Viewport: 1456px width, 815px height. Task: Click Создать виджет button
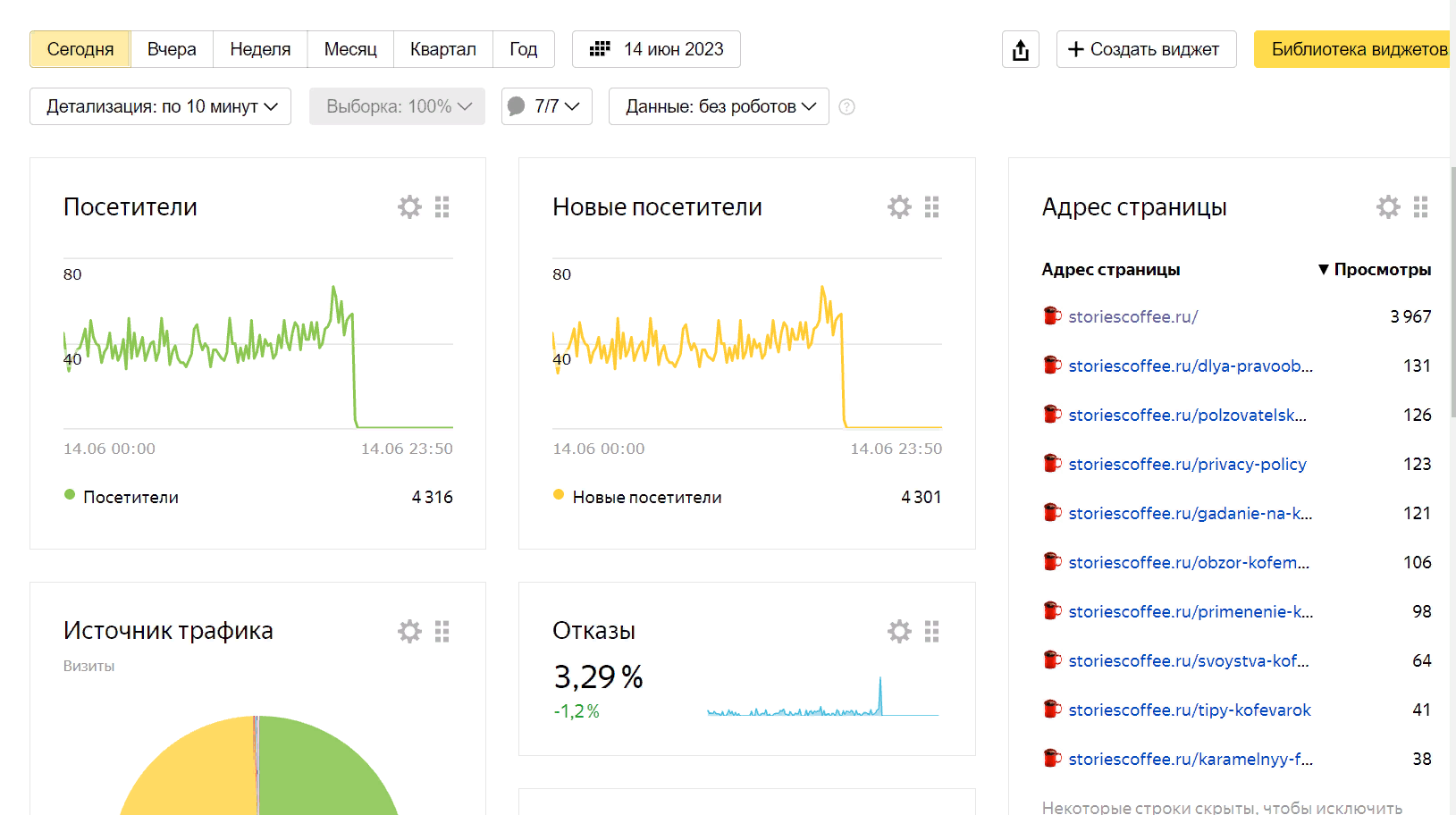click(1146, 49)
